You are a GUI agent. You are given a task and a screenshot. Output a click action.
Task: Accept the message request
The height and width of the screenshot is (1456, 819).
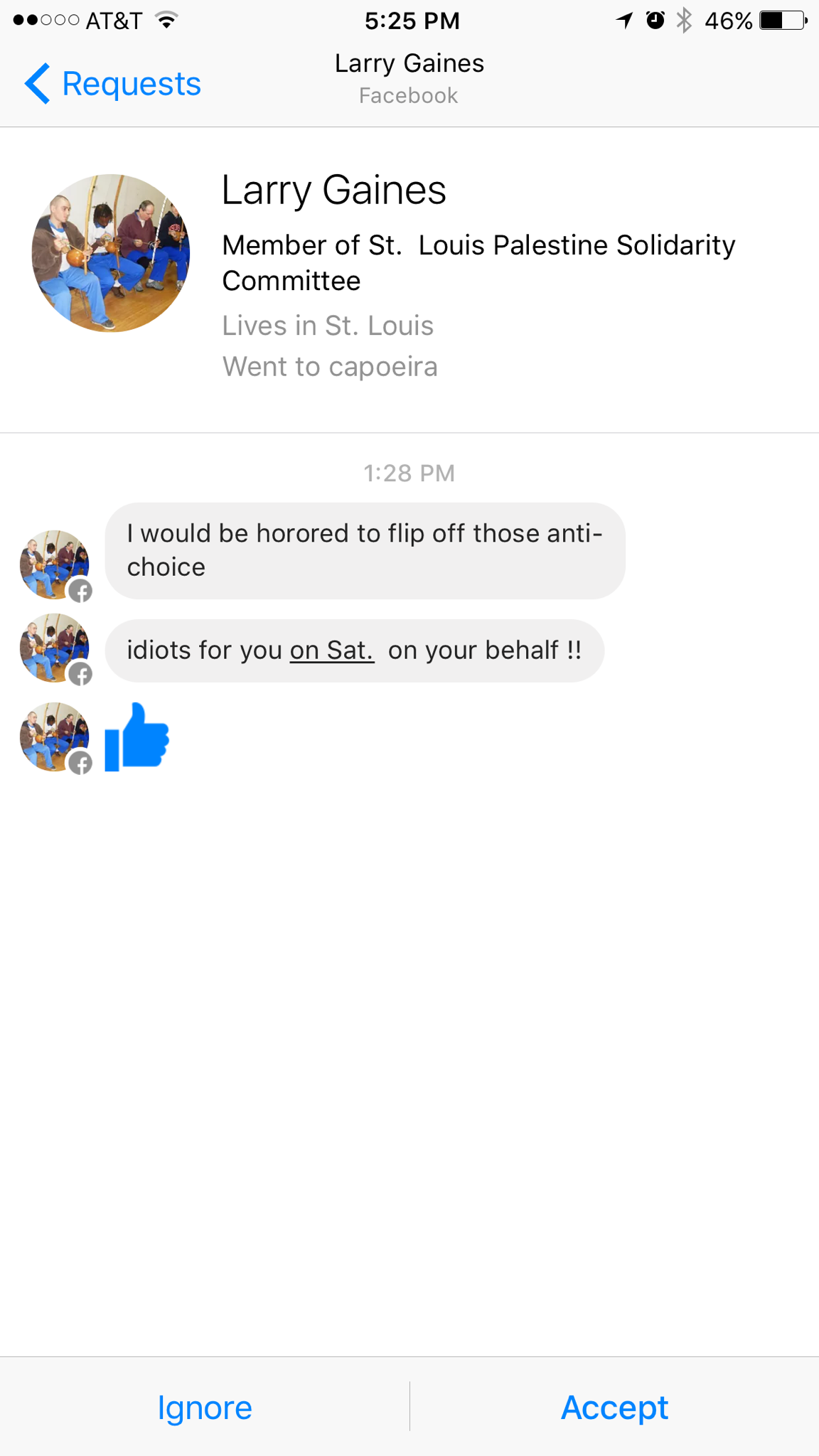614,1407
